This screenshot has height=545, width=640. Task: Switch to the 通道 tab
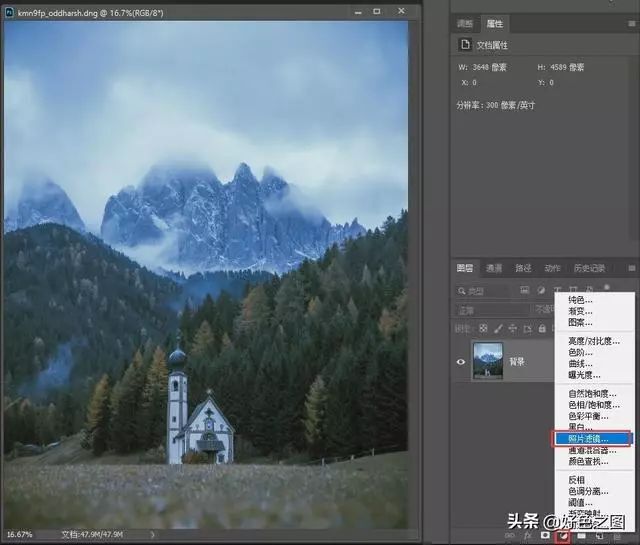[494, 268]
